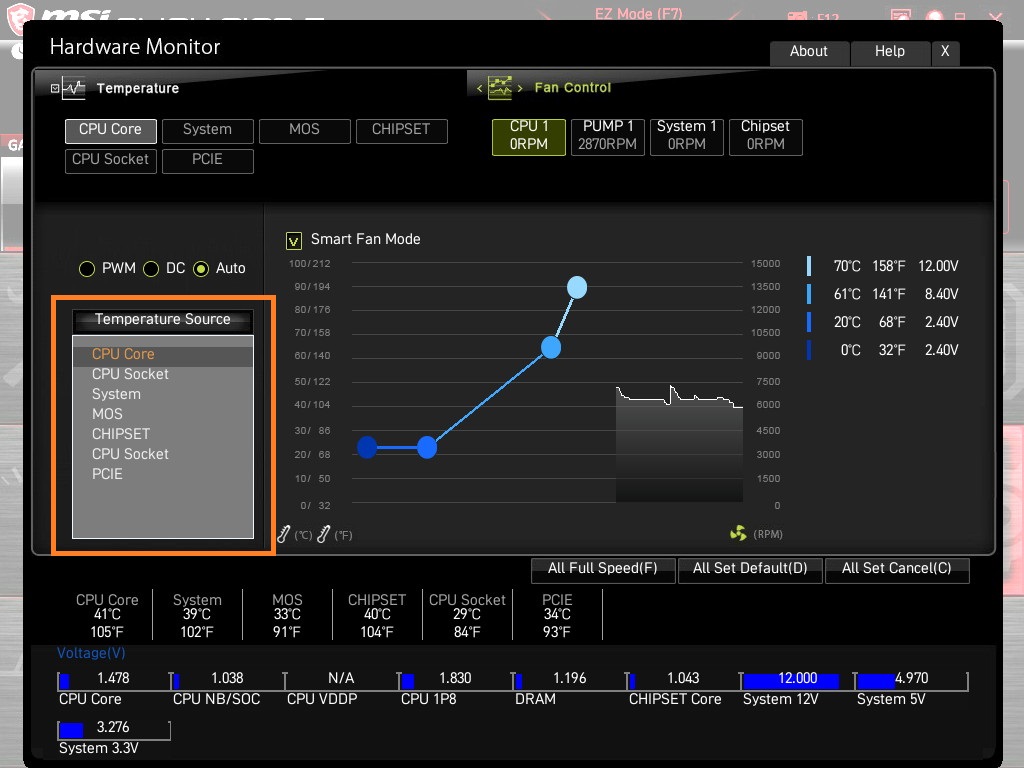Click System 39°C temperature readout

197,615
